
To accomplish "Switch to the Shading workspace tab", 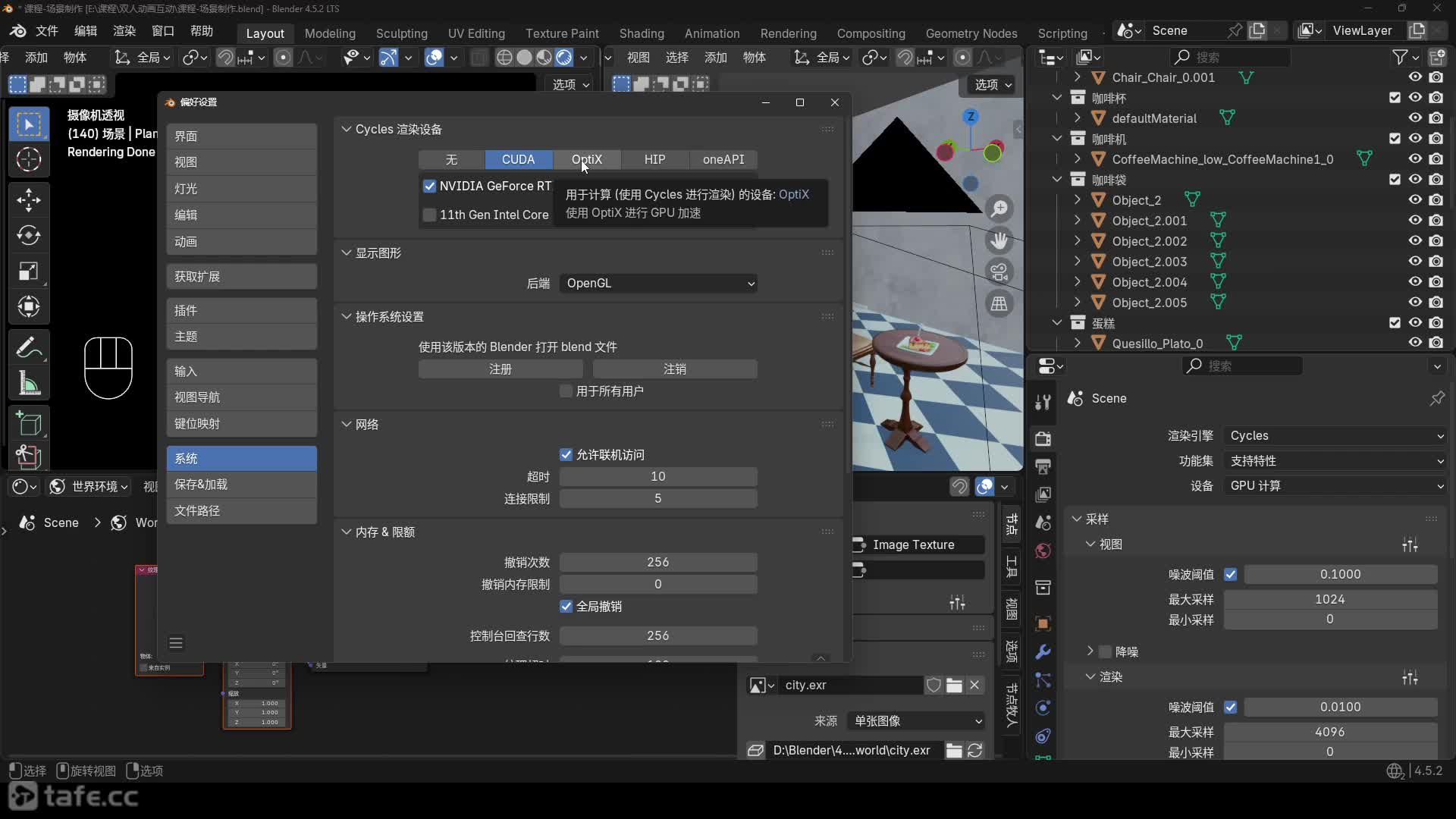I will click(641, 33).
